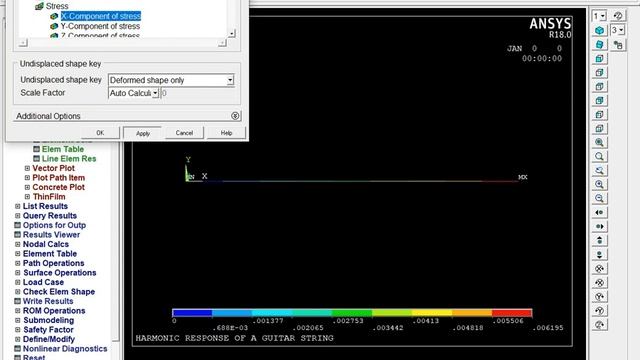Click the Scale Factor value field

tap(197, 93)
